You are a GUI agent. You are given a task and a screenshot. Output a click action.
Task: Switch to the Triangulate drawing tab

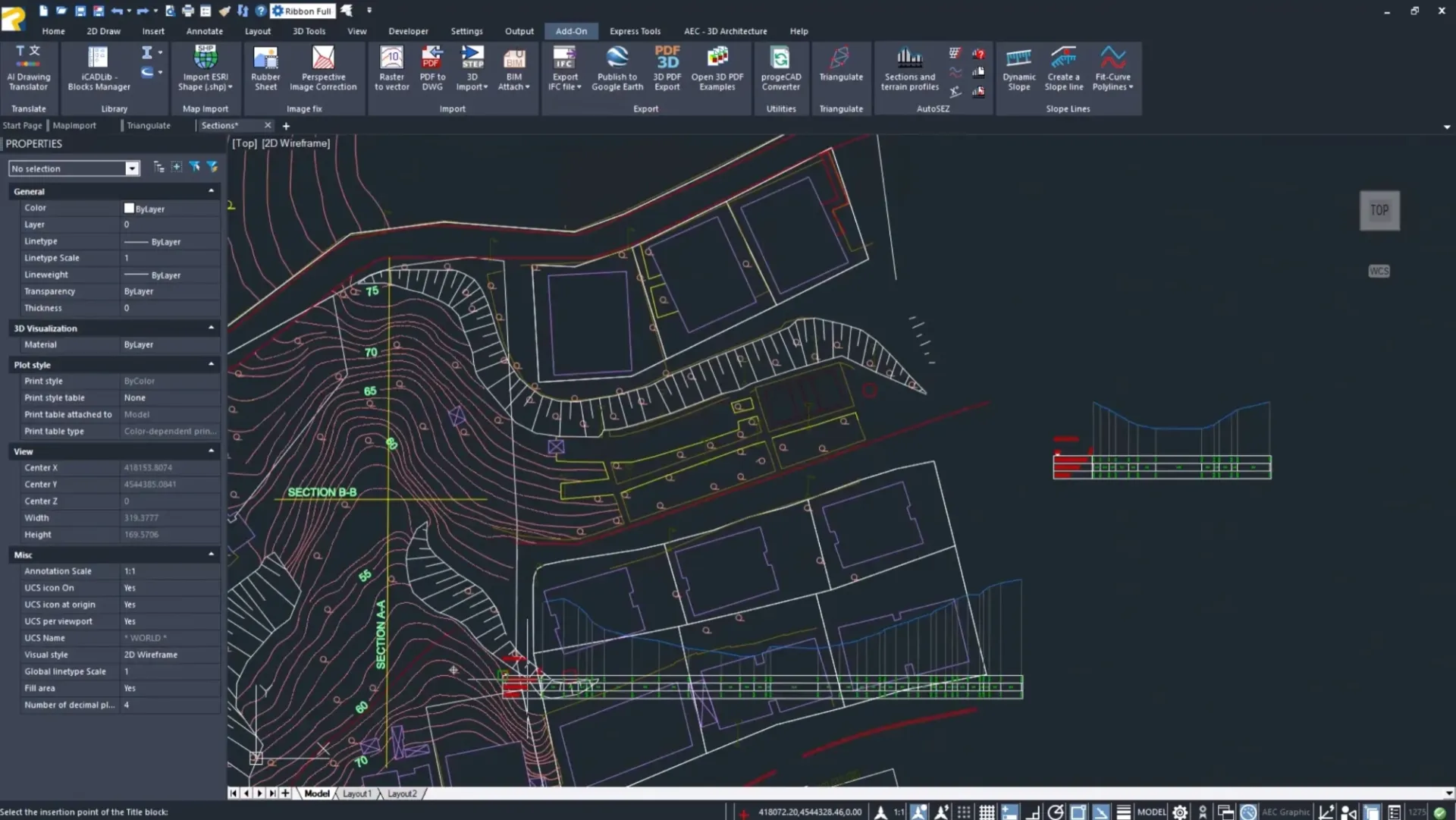pyautogui.click(x=148, y=124)
